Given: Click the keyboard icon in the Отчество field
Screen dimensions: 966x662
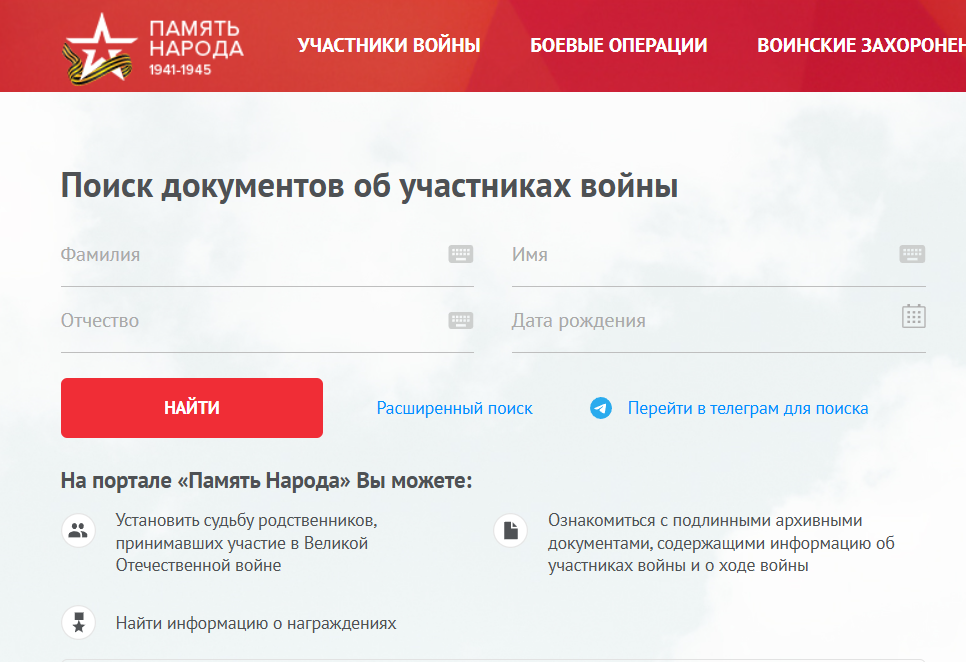Looking at the screenshot, I should click(461, 320).
